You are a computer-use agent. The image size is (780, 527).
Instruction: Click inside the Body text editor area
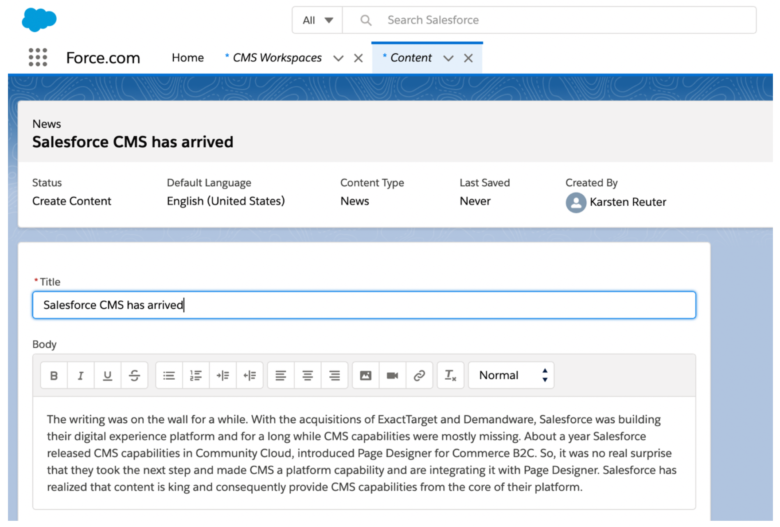click(364, 453)
